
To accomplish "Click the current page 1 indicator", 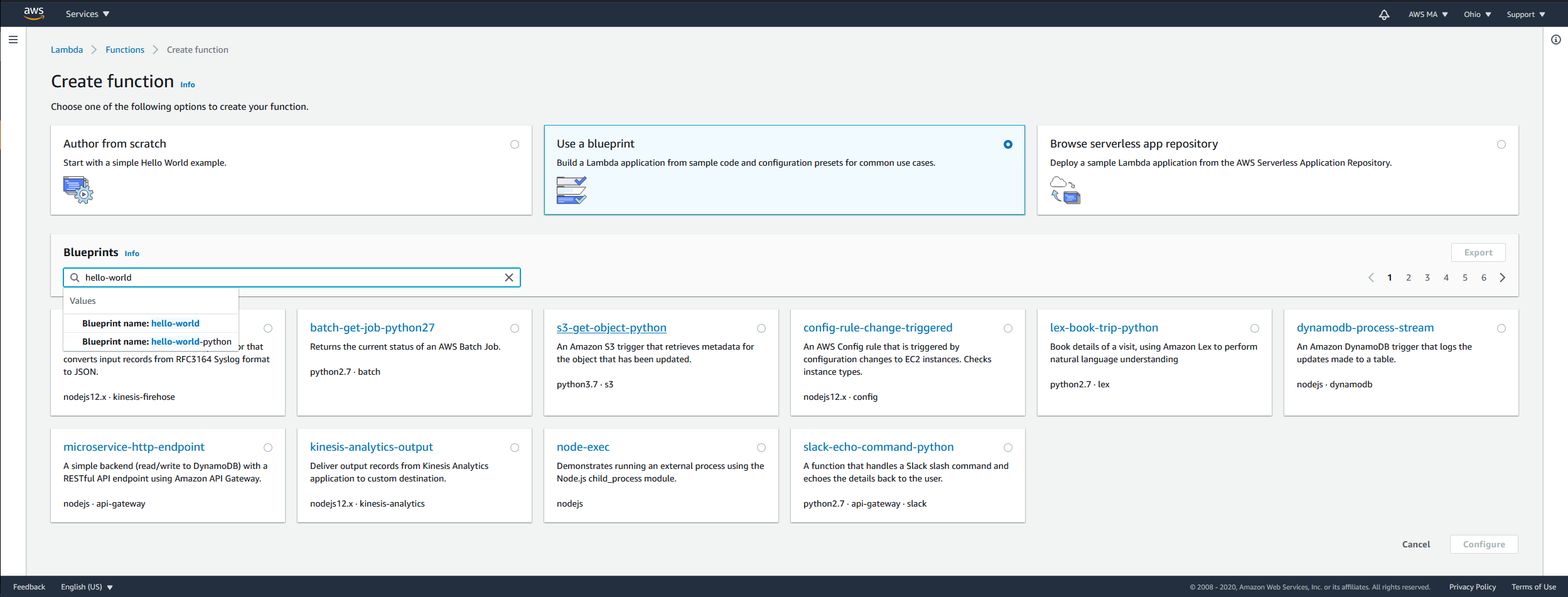I will point(1390,277).
